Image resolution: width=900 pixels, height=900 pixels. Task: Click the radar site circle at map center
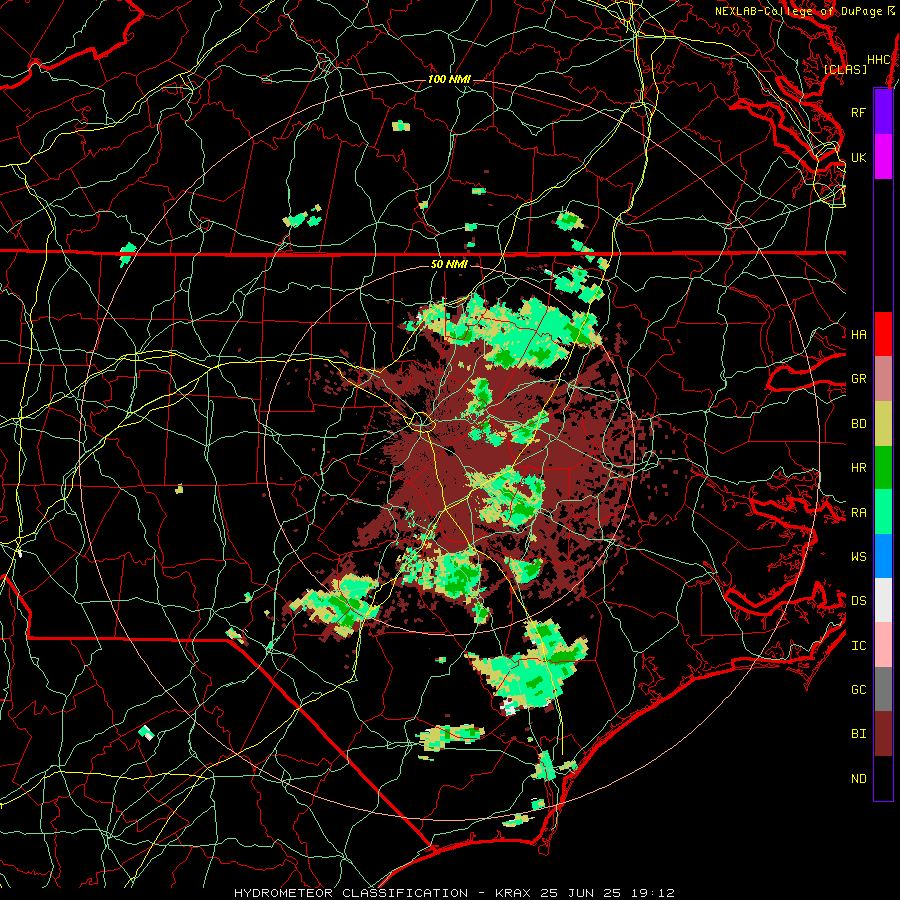421,422
